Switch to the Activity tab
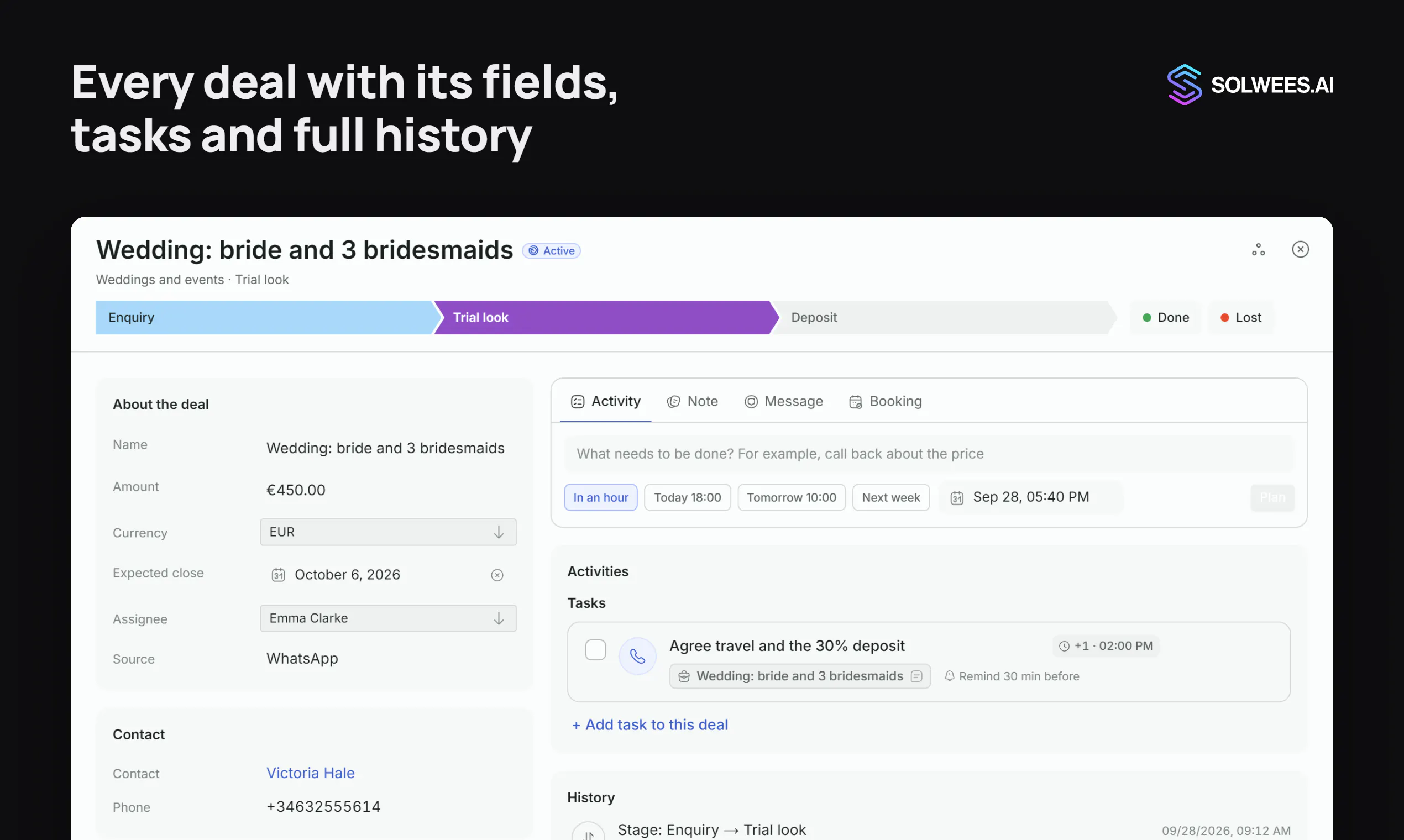The image size is (1404, 840). [605, 401]
